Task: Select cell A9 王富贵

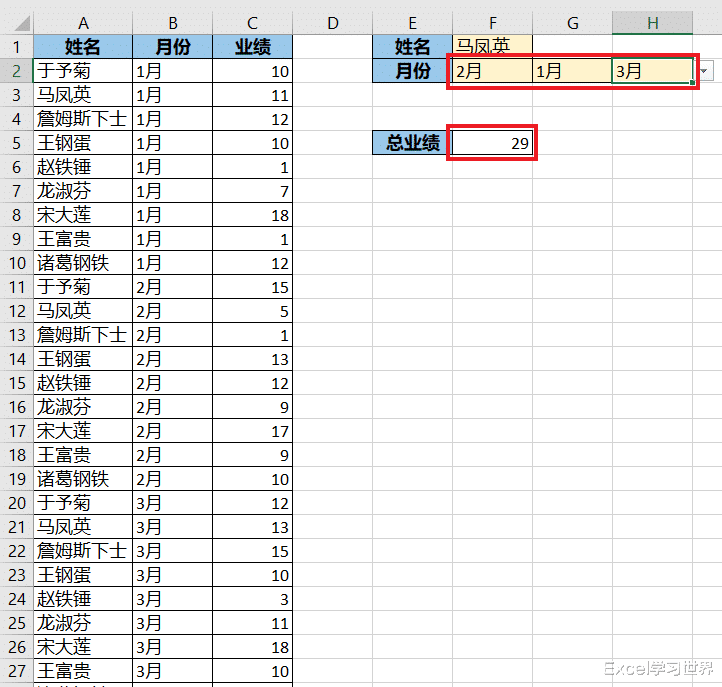Action: pyautogui.click(x=83, y=239)
